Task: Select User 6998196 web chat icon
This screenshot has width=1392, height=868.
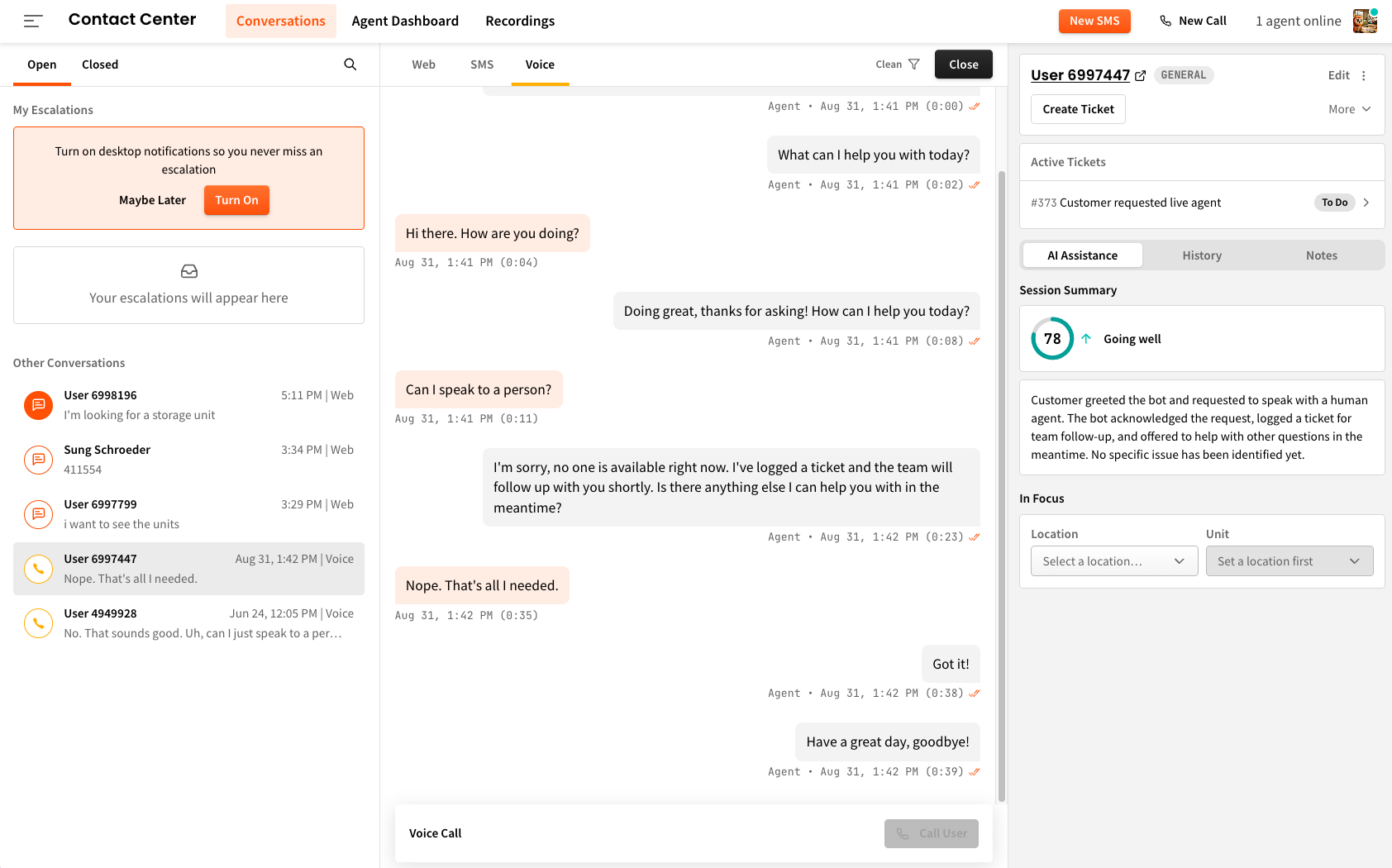Action: coord(38,405)
